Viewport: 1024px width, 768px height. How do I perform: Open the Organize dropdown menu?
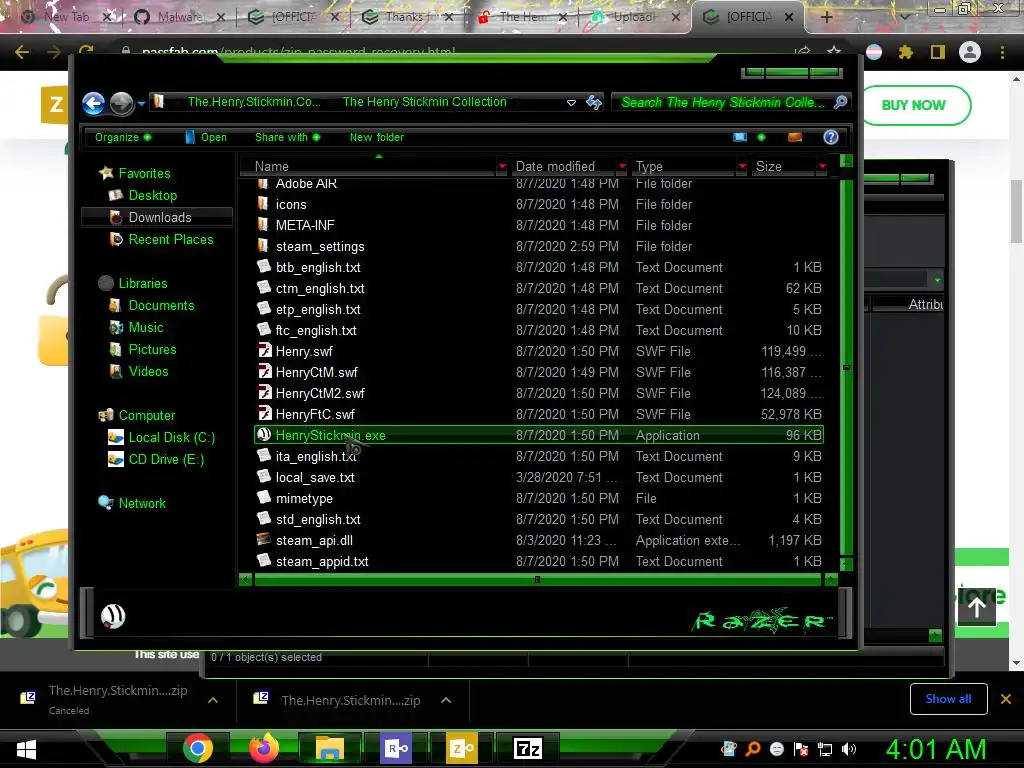coord(123,137)
